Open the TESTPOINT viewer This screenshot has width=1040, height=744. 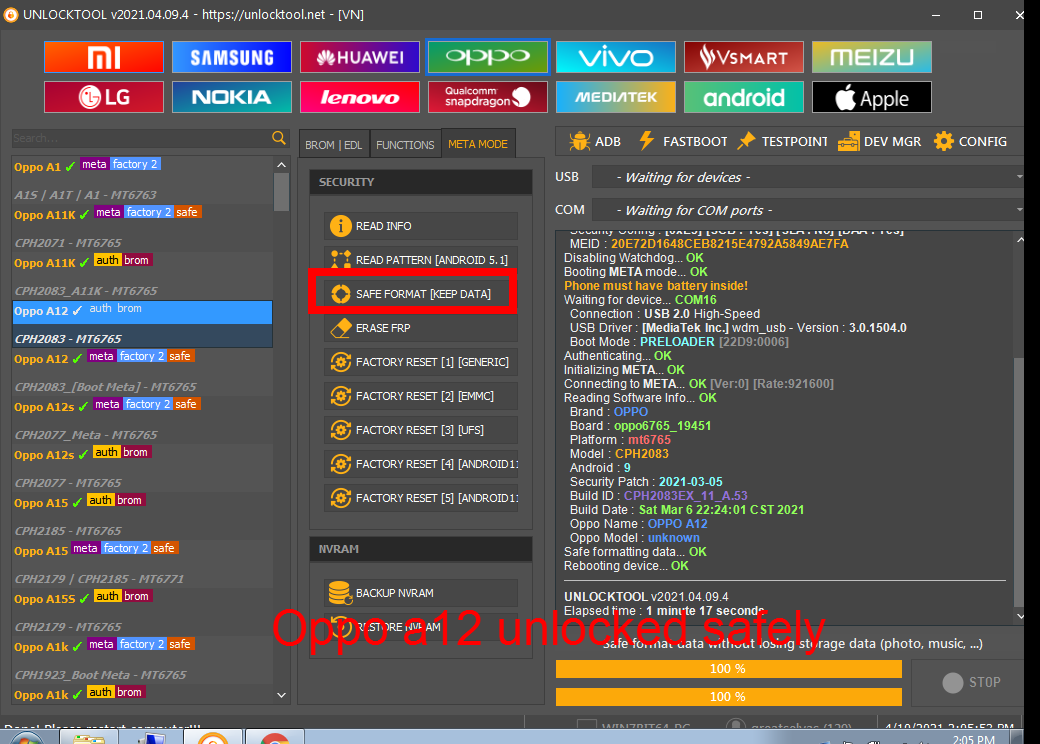pos(783,141)
